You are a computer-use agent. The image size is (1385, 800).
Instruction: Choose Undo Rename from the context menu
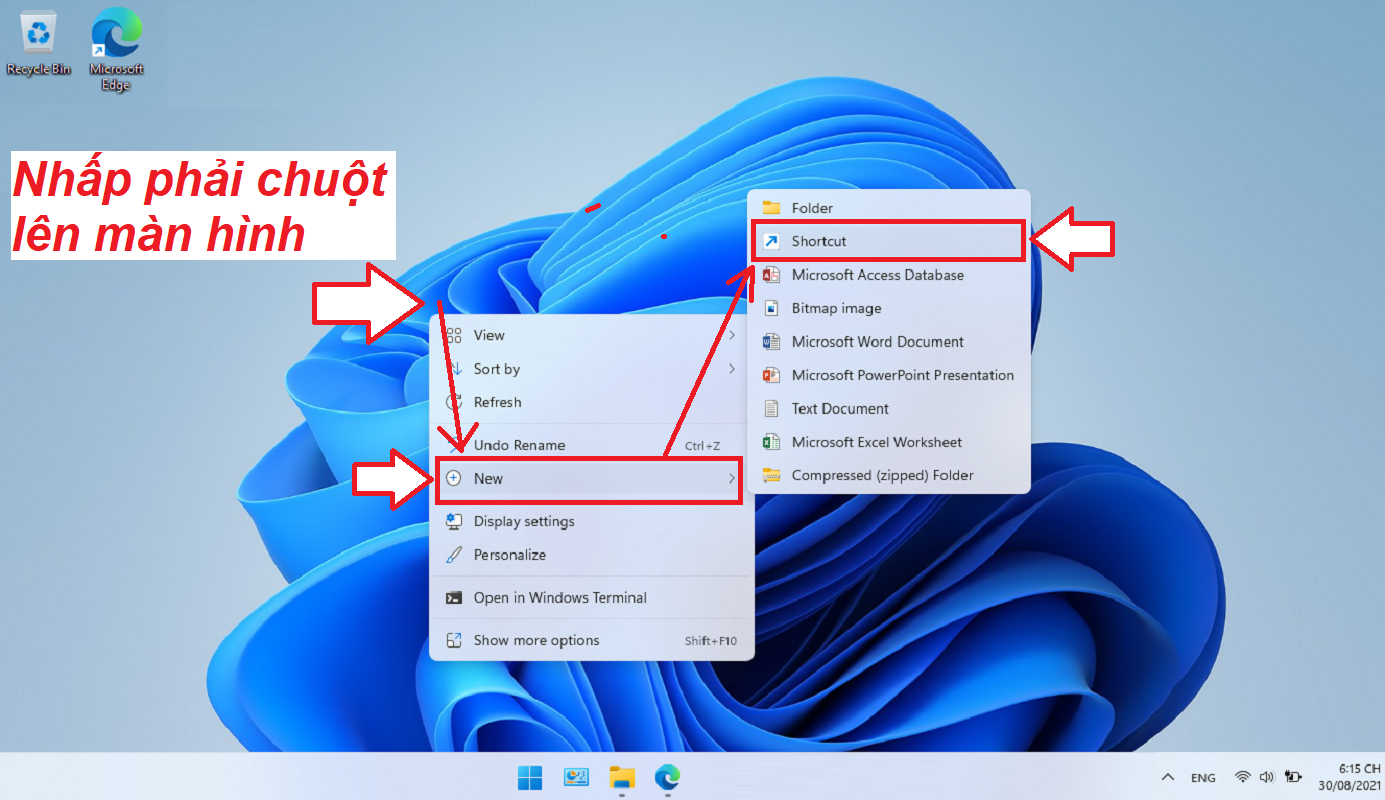click(x=592, y=445)
